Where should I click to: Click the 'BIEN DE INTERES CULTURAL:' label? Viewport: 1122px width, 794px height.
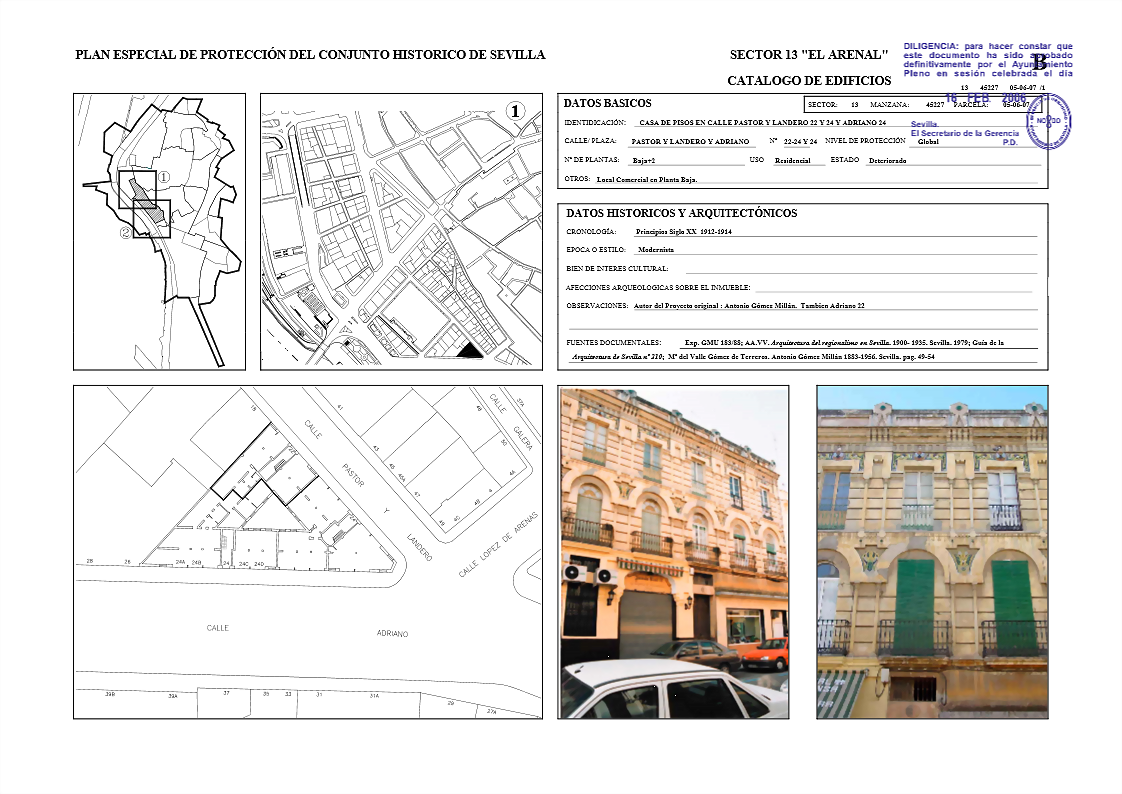[617, 268]
